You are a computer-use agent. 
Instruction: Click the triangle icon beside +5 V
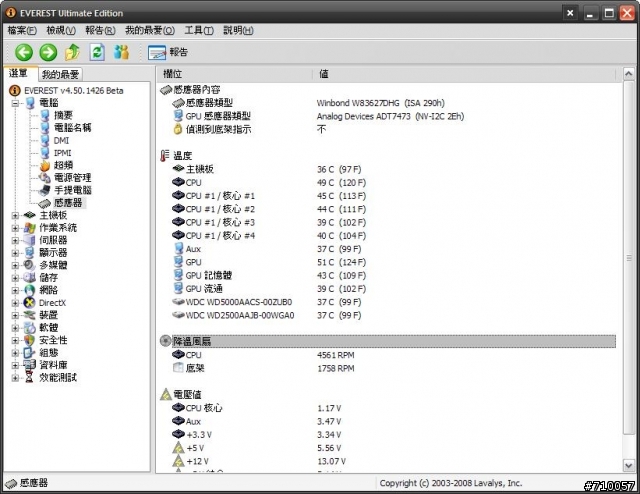[178, 448]
